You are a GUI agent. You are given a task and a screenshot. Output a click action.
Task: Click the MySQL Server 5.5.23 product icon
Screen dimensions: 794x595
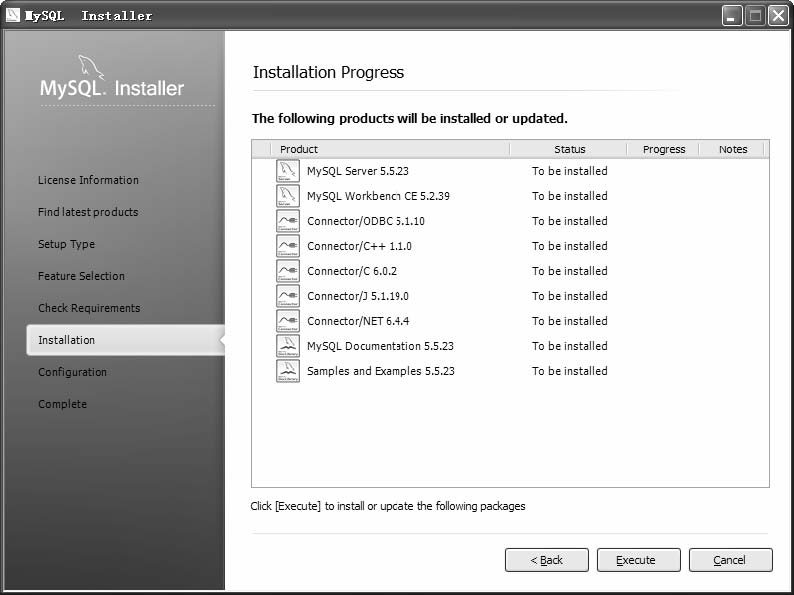pos(288,171)
